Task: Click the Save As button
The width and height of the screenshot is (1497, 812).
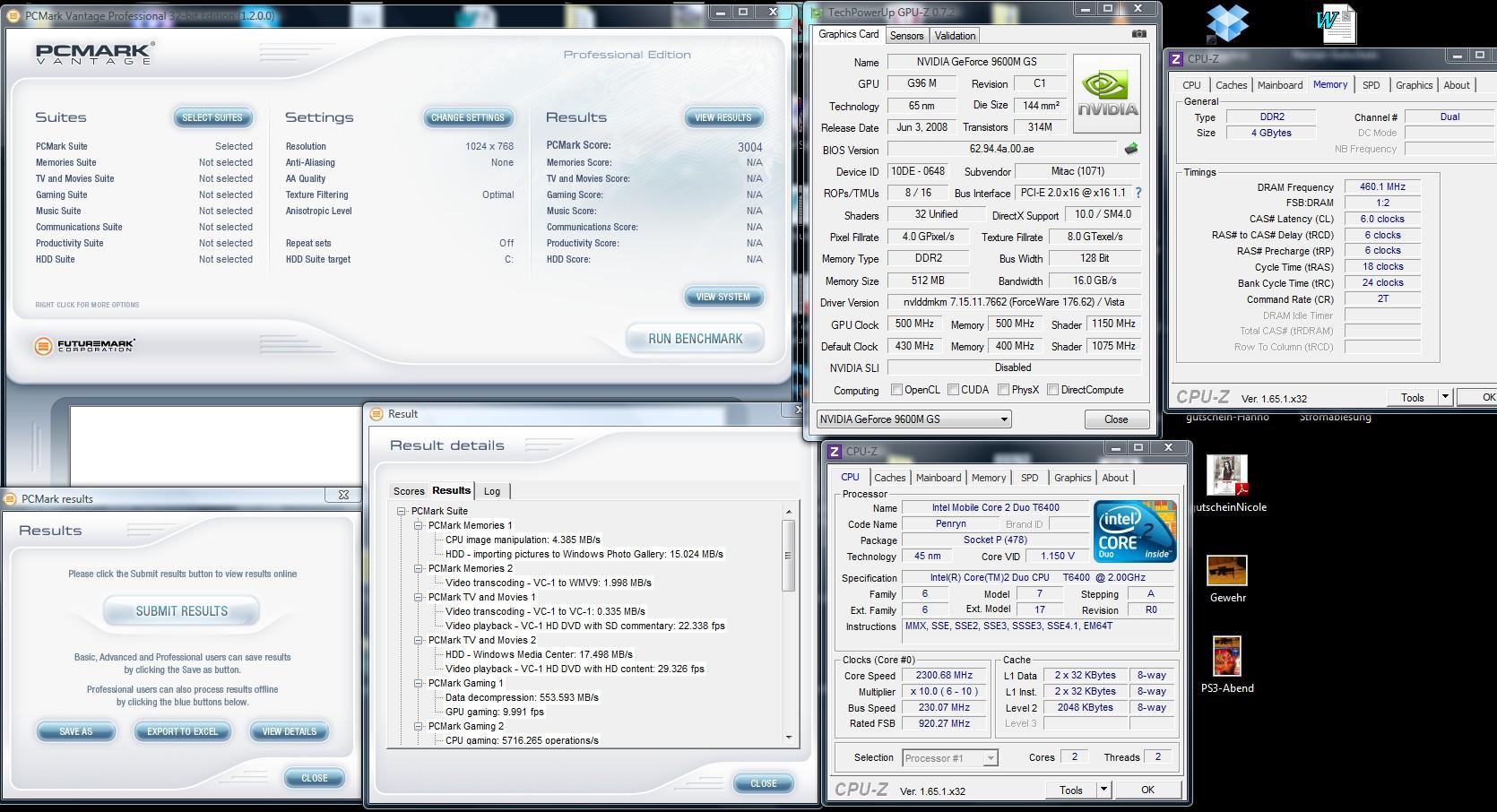Action: click(x=76, y=731)
